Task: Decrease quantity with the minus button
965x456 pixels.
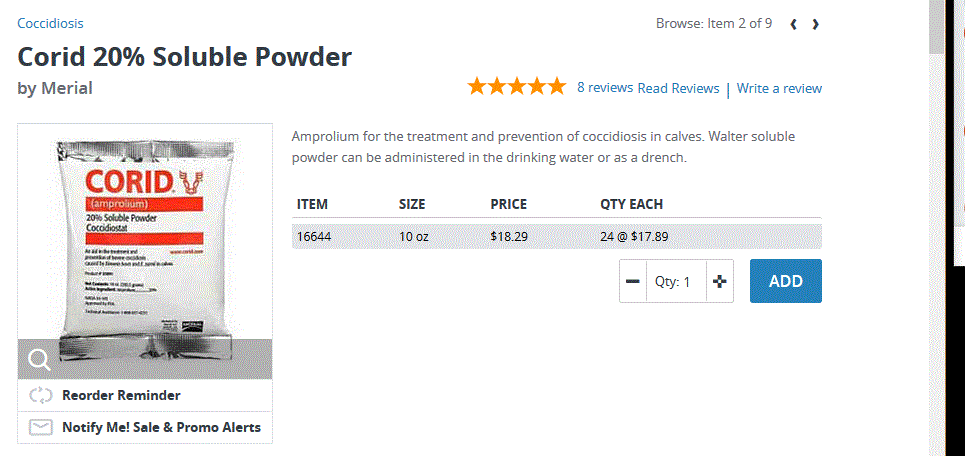Action: point(633,282)
